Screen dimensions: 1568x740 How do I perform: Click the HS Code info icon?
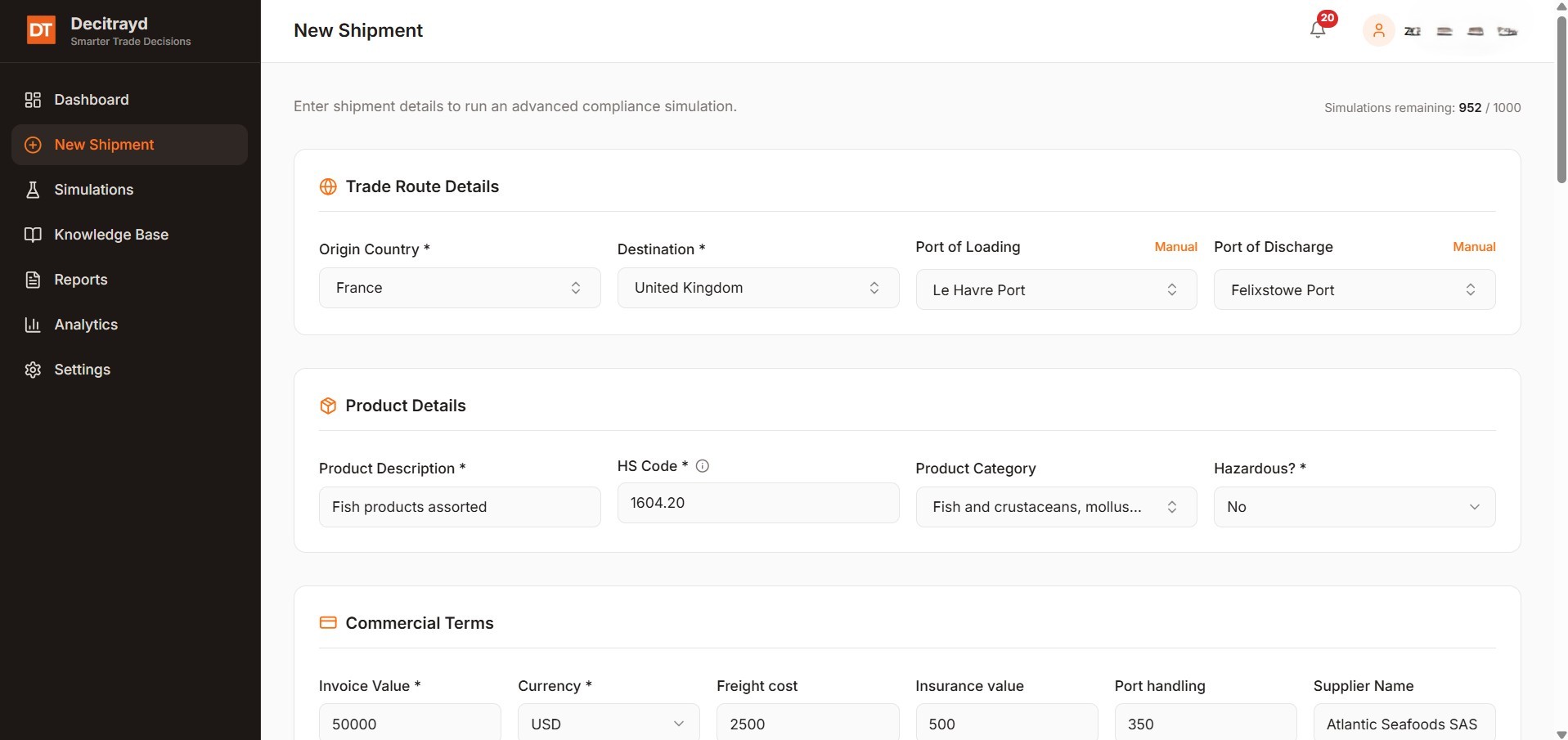pos(702,466)
